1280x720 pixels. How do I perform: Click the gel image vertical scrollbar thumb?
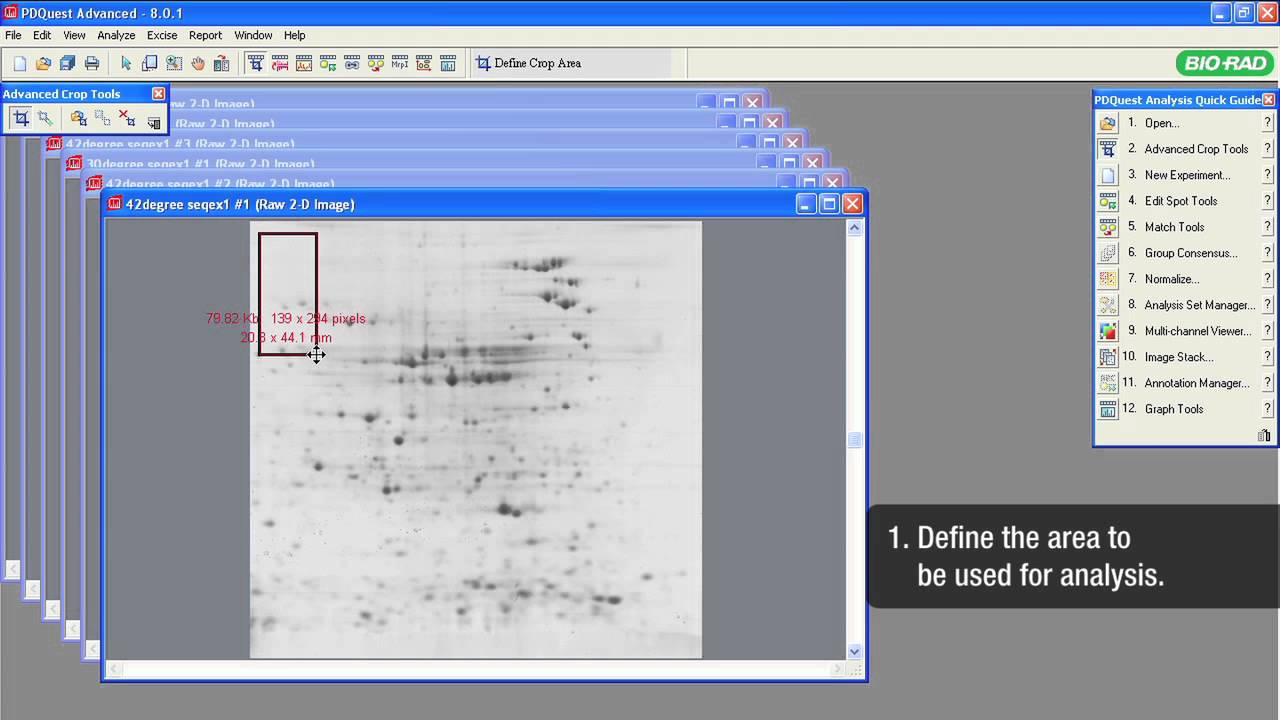(x=854, y=440)
